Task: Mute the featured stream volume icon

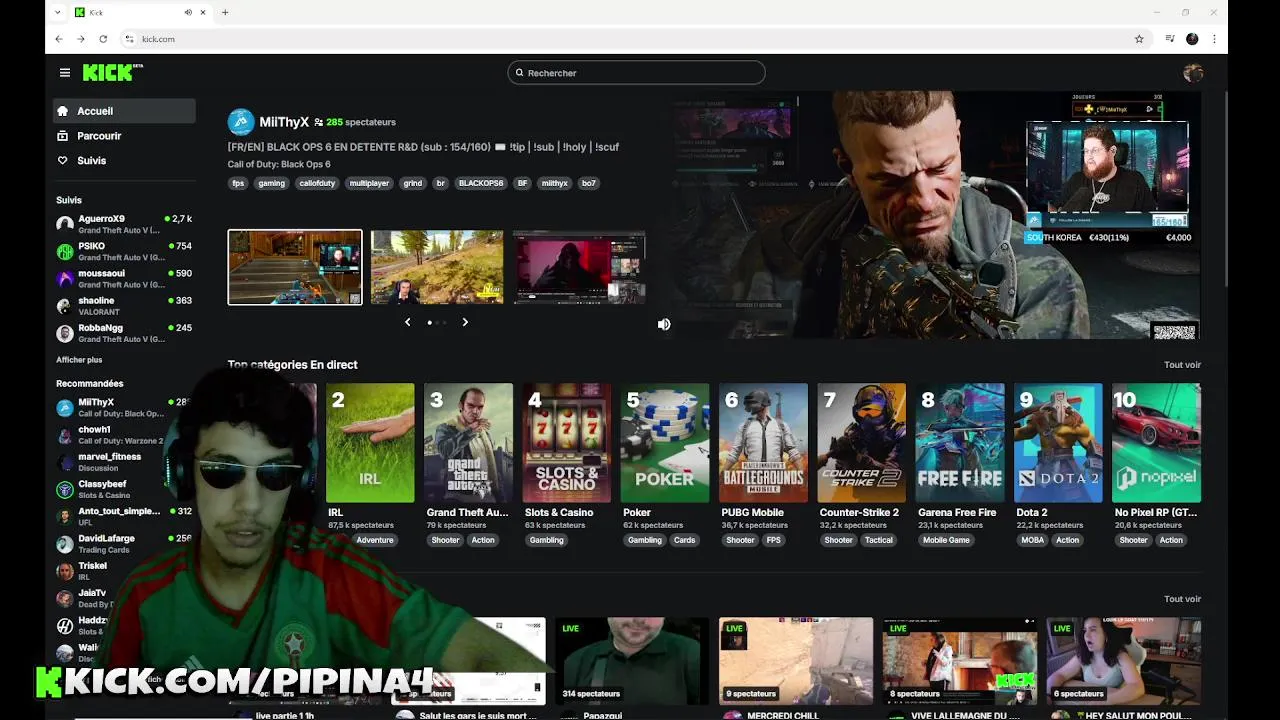Action: [x=664, y=324]
